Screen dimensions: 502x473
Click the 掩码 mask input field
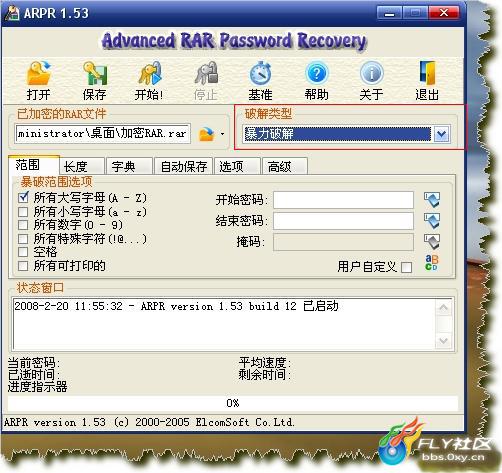[343, 242]
